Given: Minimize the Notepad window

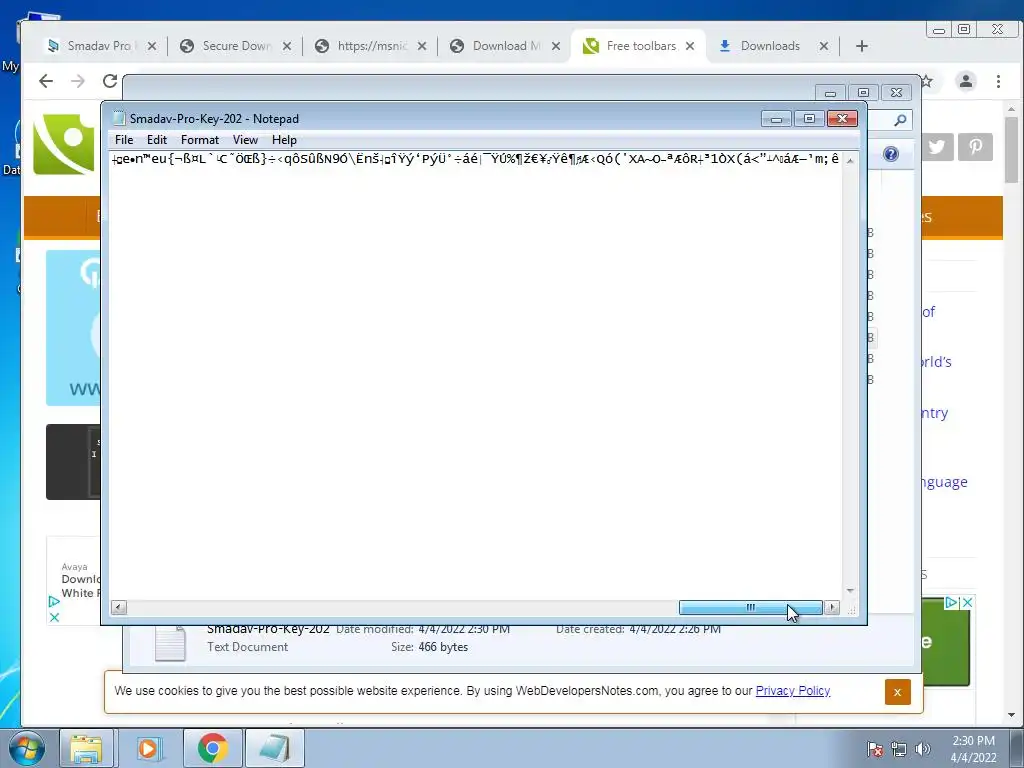Looking at the screenshot, I should coord(776,119).
